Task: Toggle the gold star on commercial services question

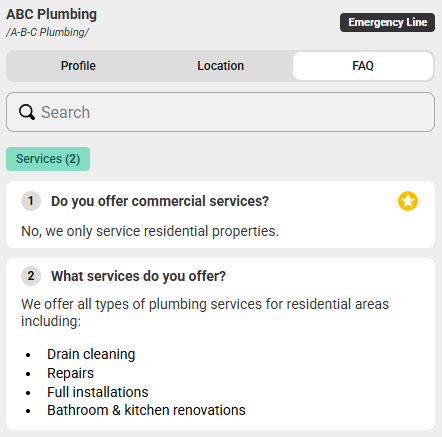Action: (x=408, y=201)
